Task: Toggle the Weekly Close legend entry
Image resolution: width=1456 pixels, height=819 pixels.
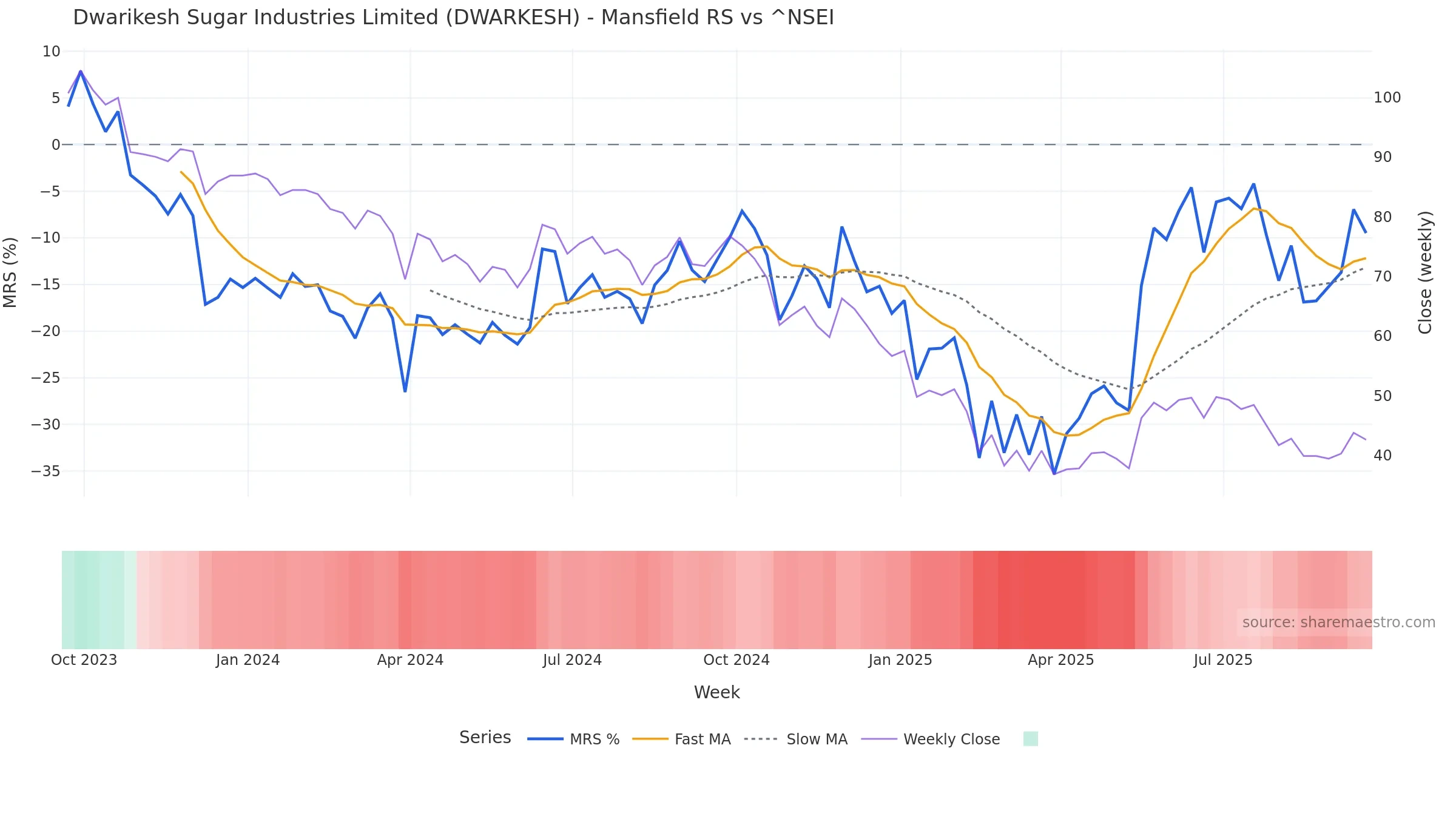Action: 931,739
